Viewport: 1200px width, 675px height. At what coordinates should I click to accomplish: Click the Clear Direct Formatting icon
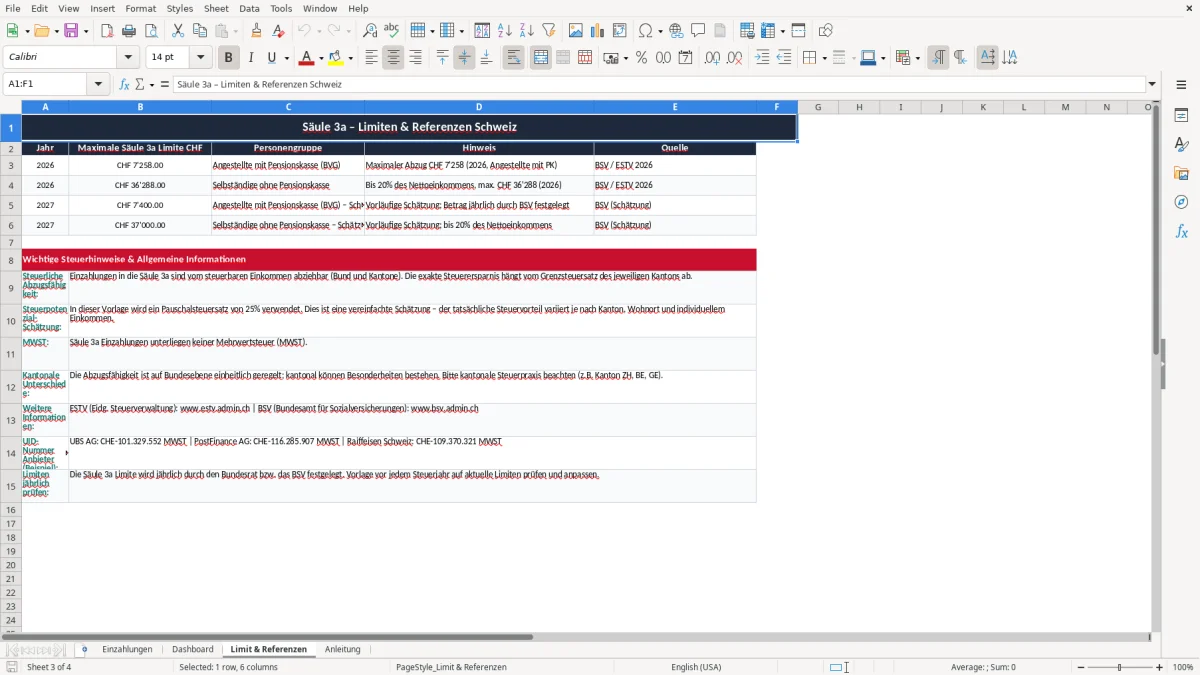tap(278, 31)
